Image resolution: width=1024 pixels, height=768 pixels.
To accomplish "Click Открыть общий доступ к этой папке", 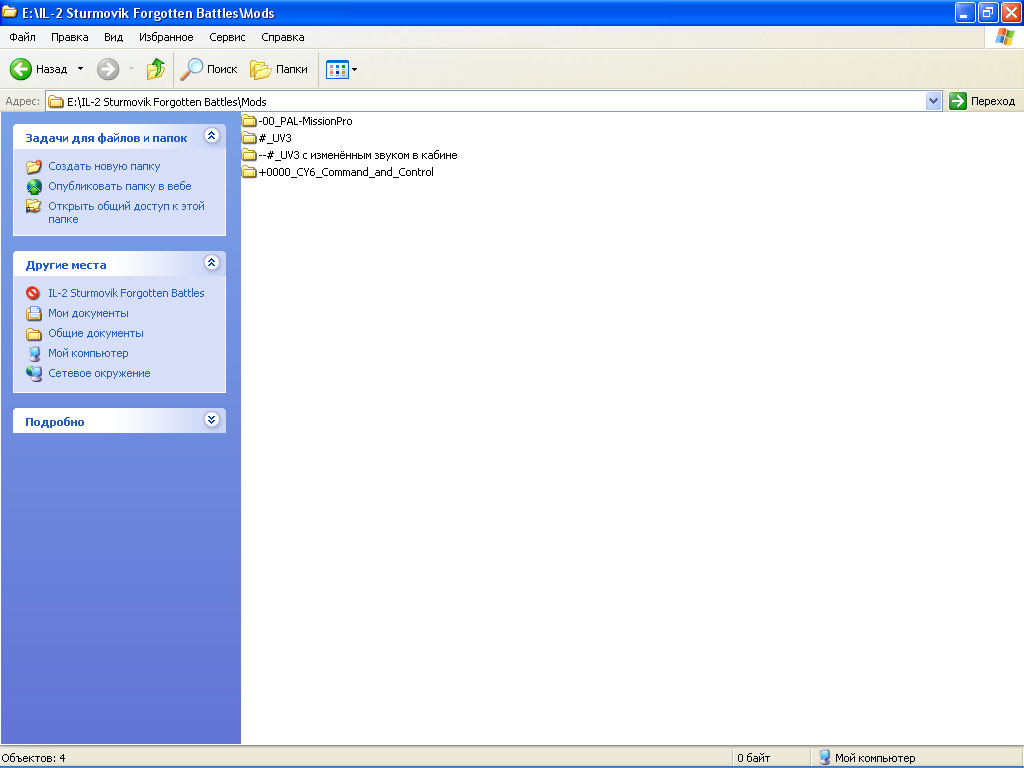I will 126,212.
